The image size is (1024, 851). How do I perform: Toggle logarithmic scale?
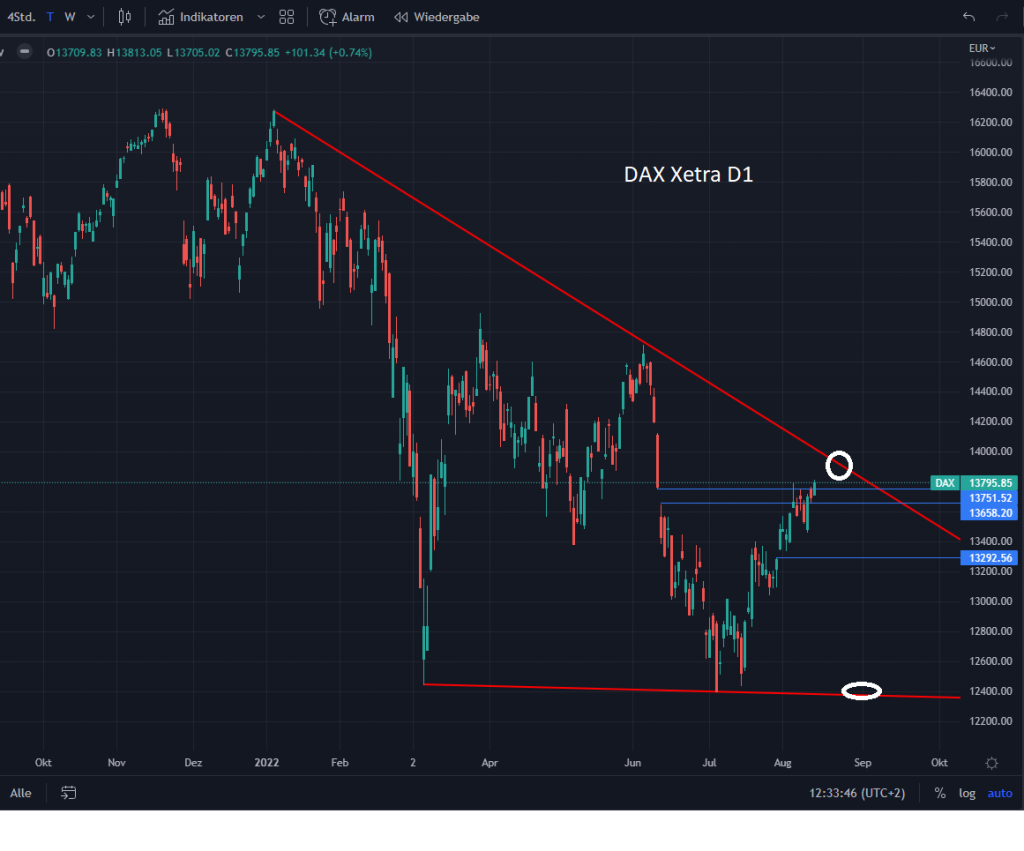click(967, 793)
